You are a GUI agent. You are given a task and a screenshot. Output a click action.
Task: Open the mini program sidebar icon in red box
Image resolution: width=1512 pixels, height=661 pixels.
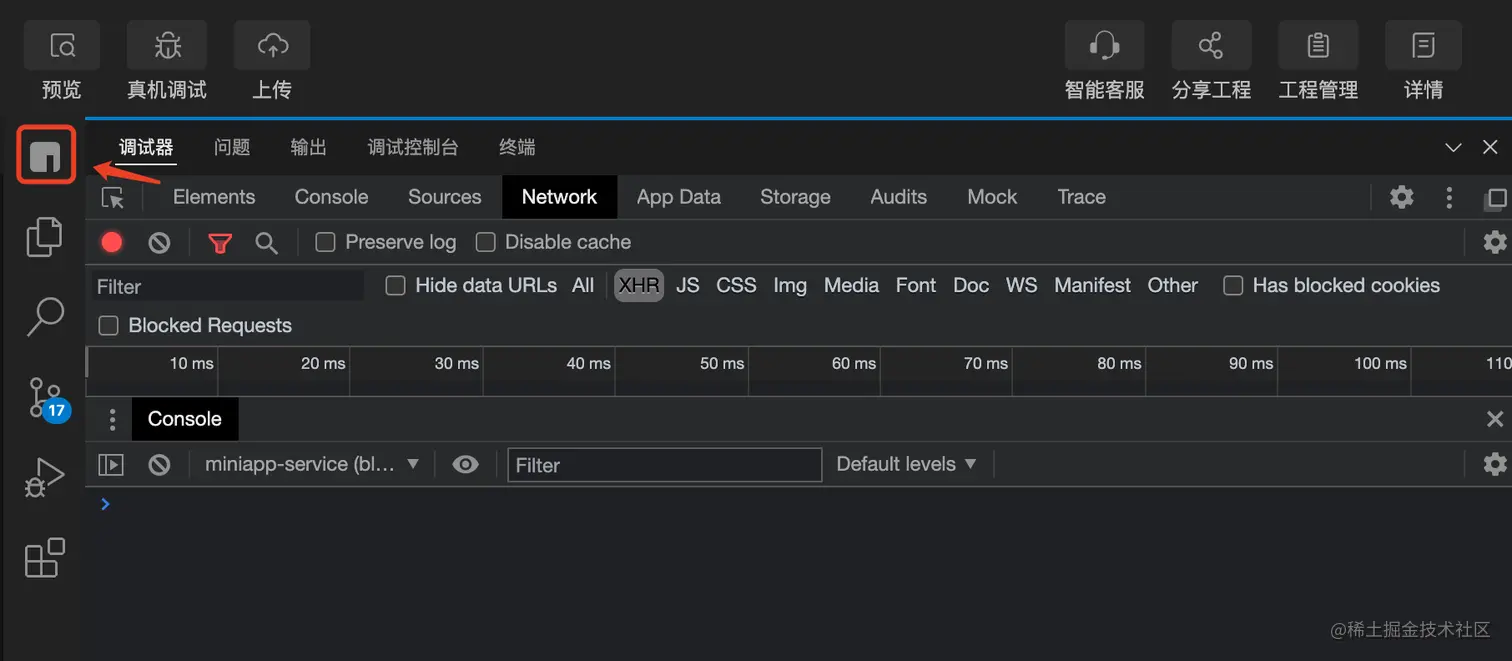(46, 155)
